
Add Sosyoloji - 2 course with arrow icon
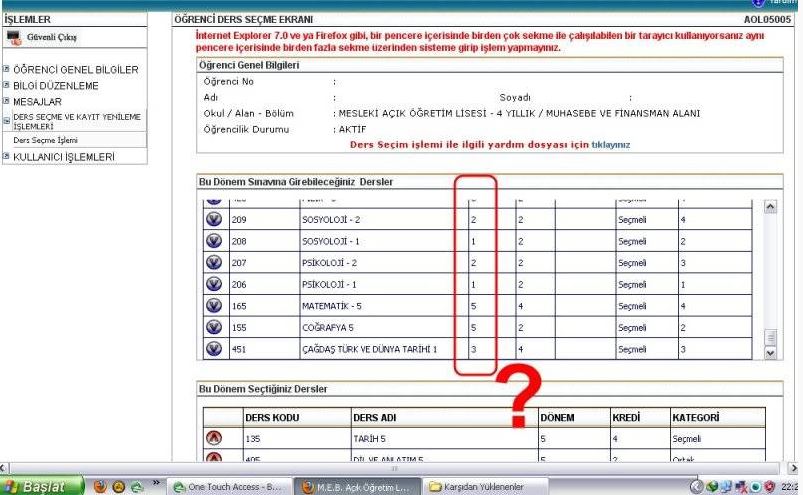pos(214,218)
